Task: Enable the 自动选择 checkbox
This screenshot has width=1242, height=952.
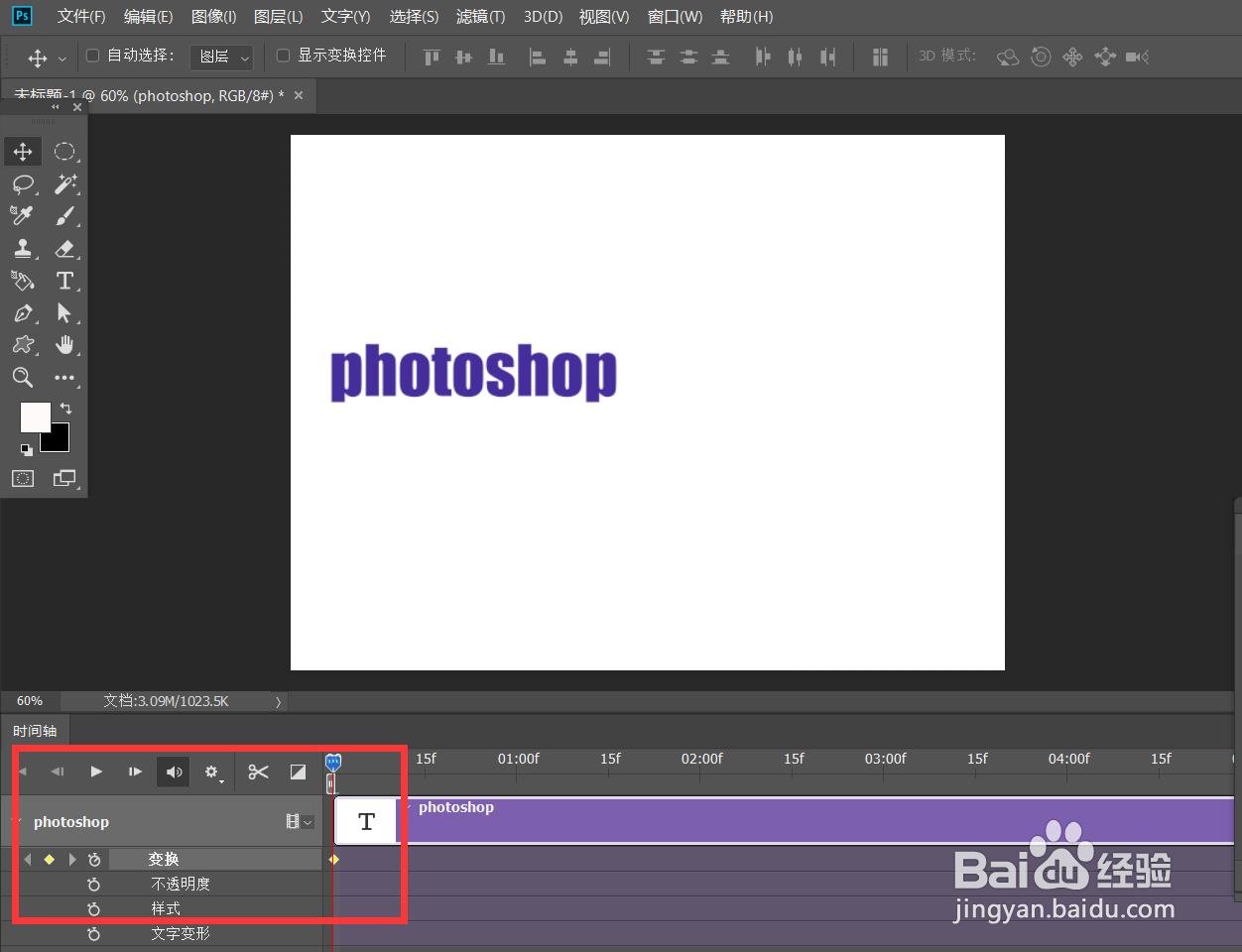Action: pyautogui.click(x=93, y=56)
